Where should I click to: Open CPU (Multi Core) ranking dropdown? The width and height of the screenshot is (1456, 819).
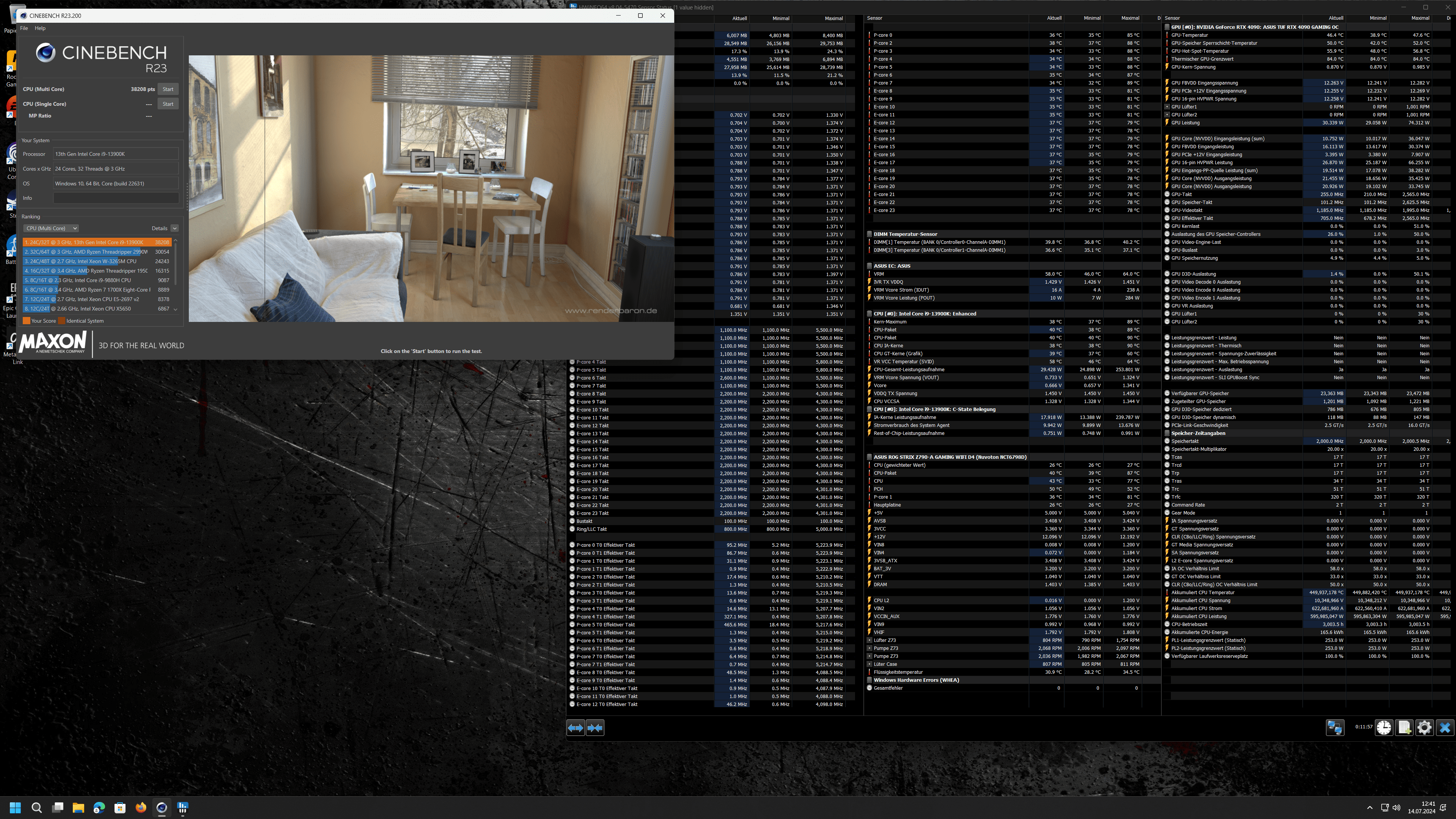[x=51, y=228]
